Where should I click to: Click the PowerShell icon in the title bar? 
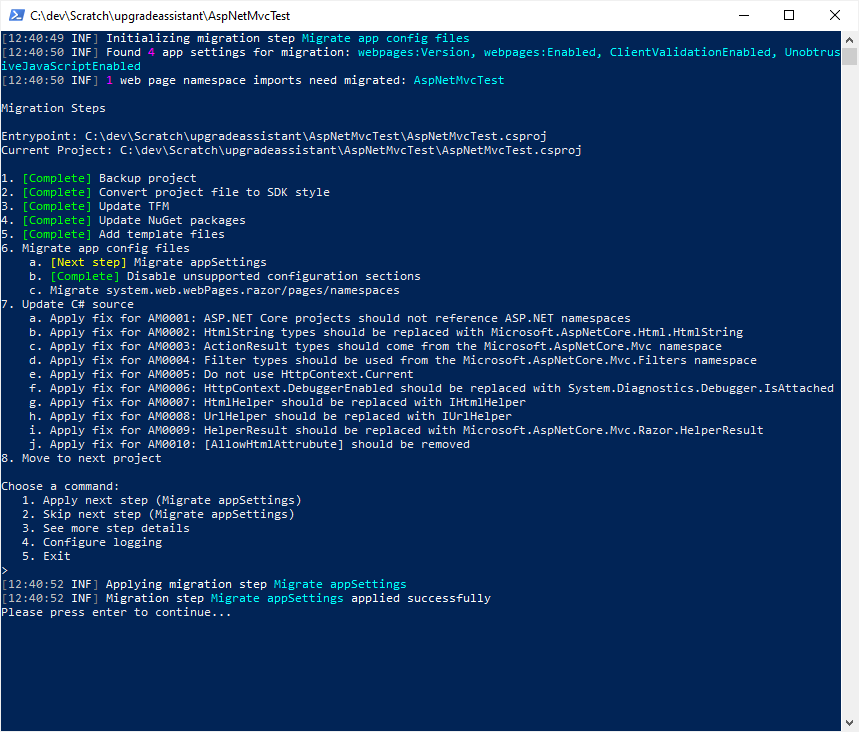tap(15, 15)
